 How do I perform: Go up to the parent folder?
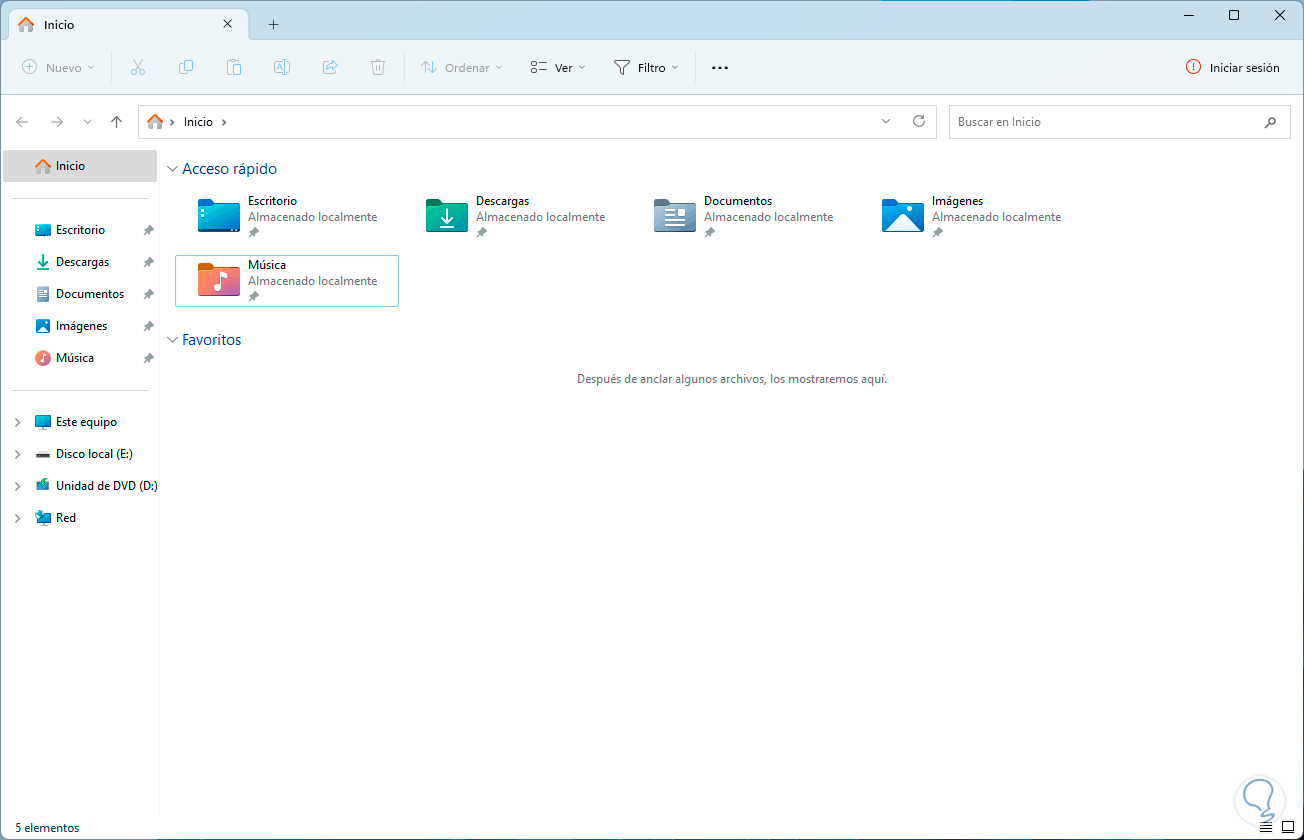116,121
